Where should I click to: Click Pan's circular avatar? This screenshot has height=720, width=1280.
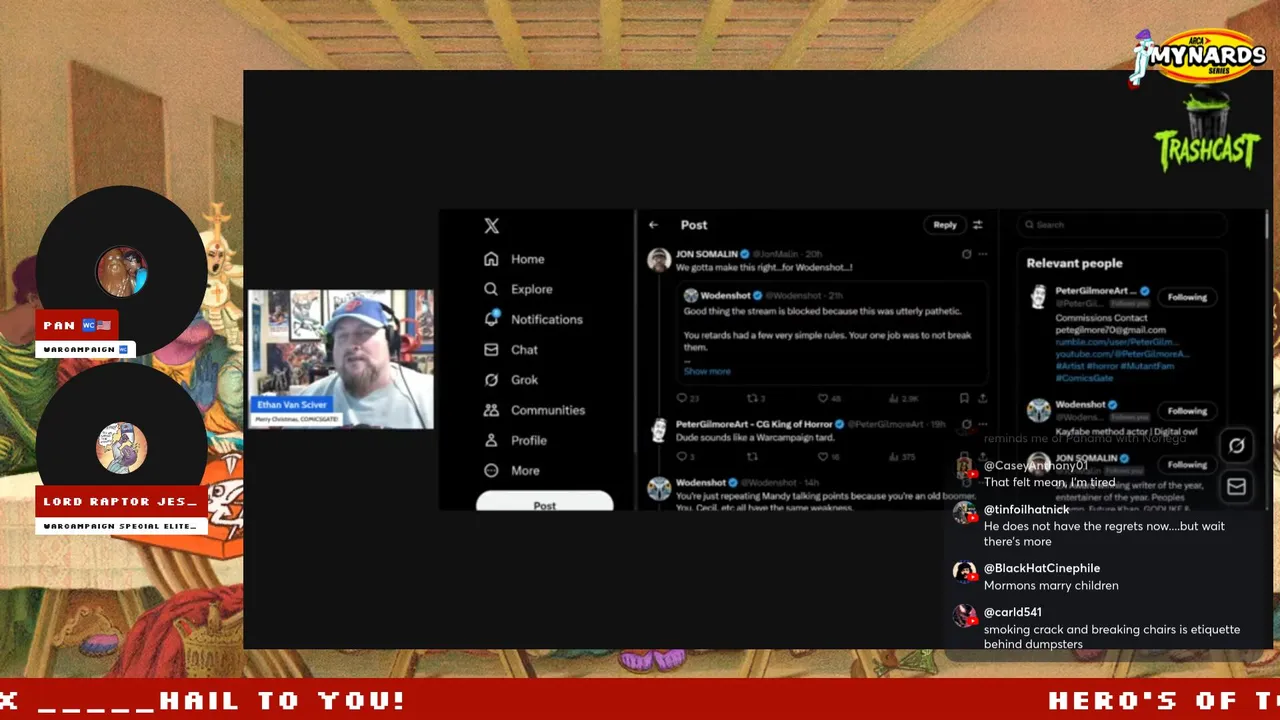coord(122,271)
